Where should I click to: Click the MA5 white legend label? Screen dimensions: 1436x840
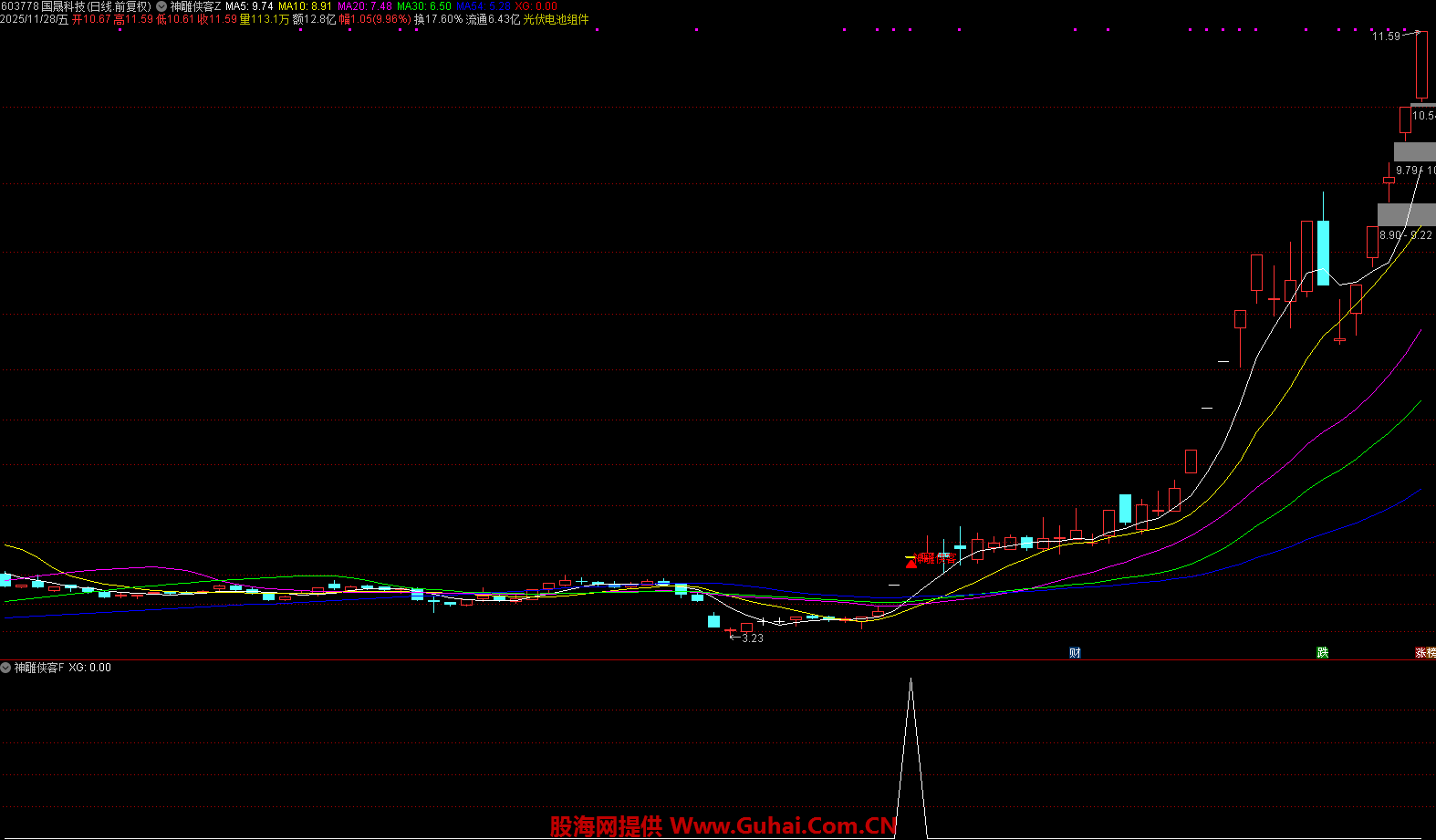(249, 6)
